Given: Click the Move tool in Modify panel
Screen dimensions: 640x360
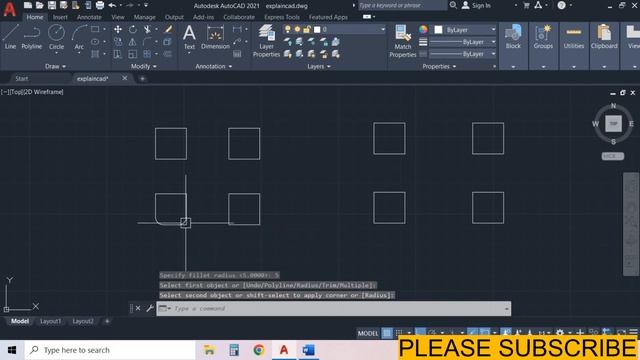Looking at the screenshot, I should 118,29.
